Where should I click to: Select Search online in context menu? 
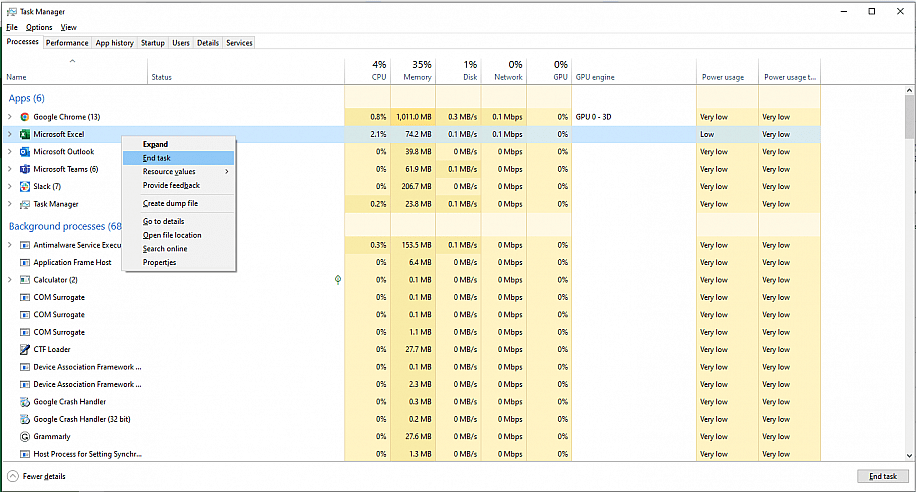coord(178,248)
